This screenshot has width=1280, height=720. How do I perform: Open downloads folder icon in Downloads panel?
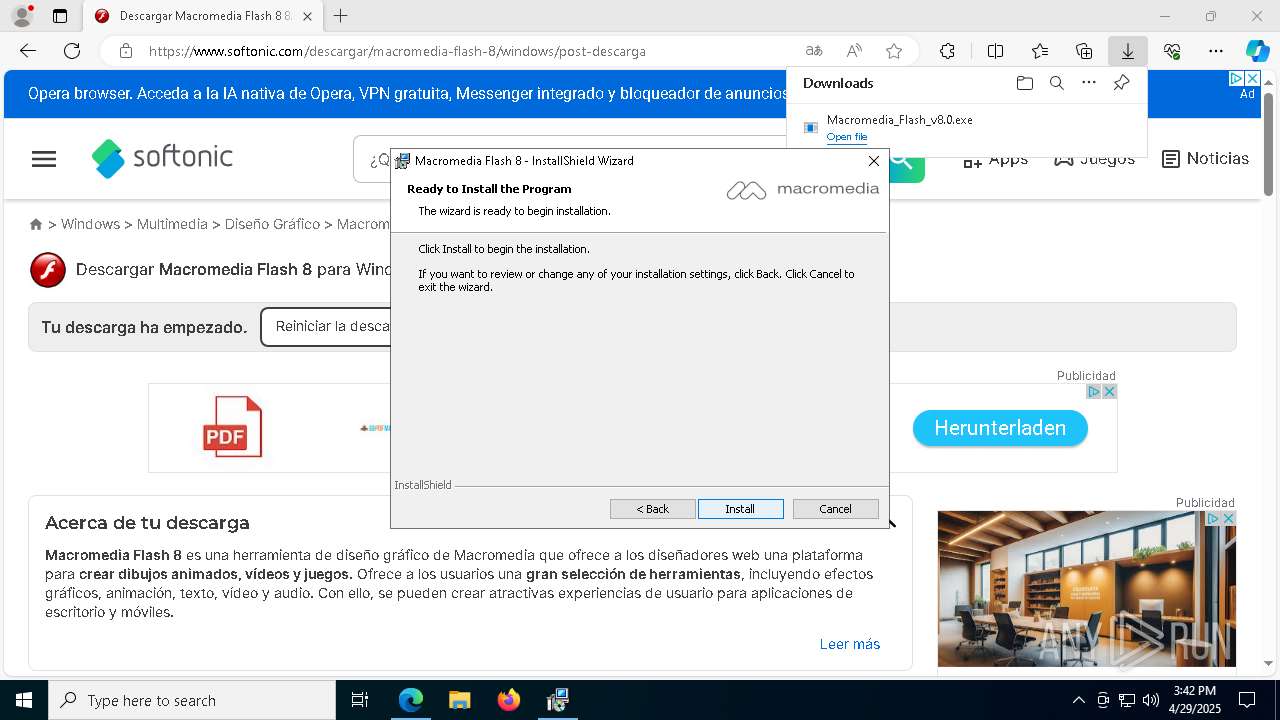(1024, 83)
